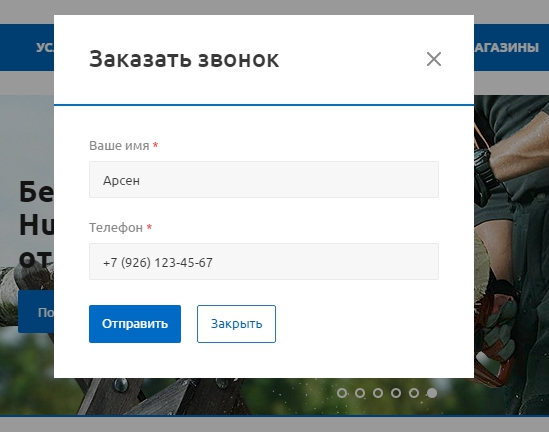Click the Закрыть button
Viewport: 549px width, 432px height.
(236, 324)
